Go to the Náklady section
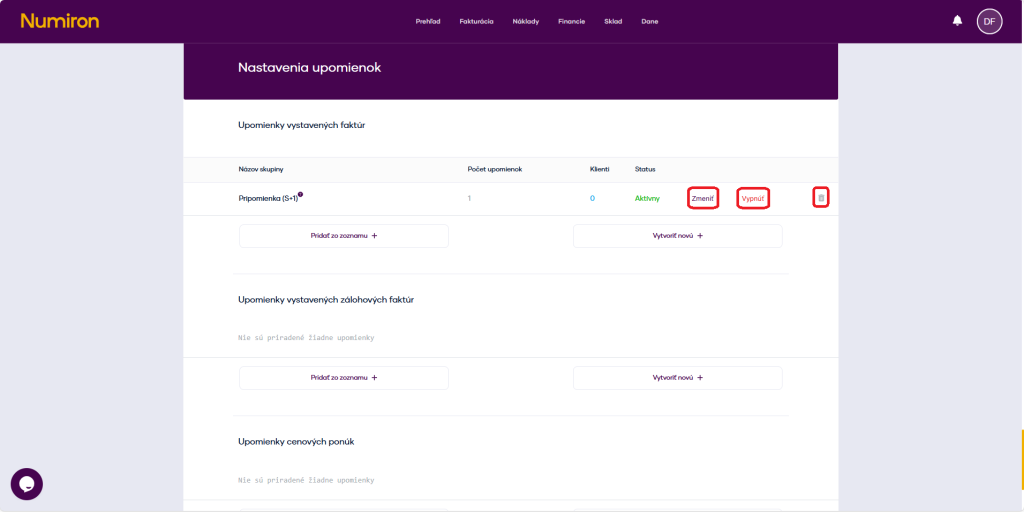1024x512 pixels. pyautogui.click(x=525, y=21)
